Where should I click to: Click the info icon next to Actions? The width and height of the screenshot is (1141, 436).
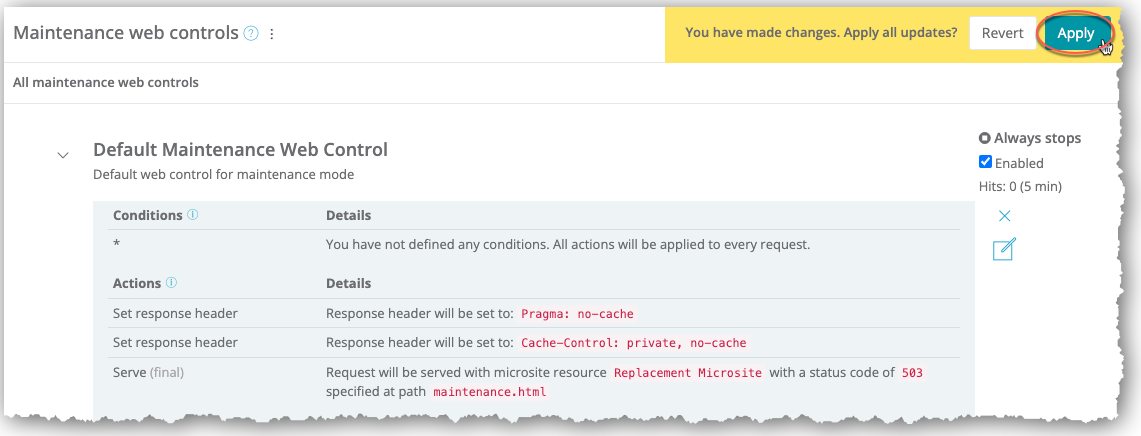[x=171, y=283]
